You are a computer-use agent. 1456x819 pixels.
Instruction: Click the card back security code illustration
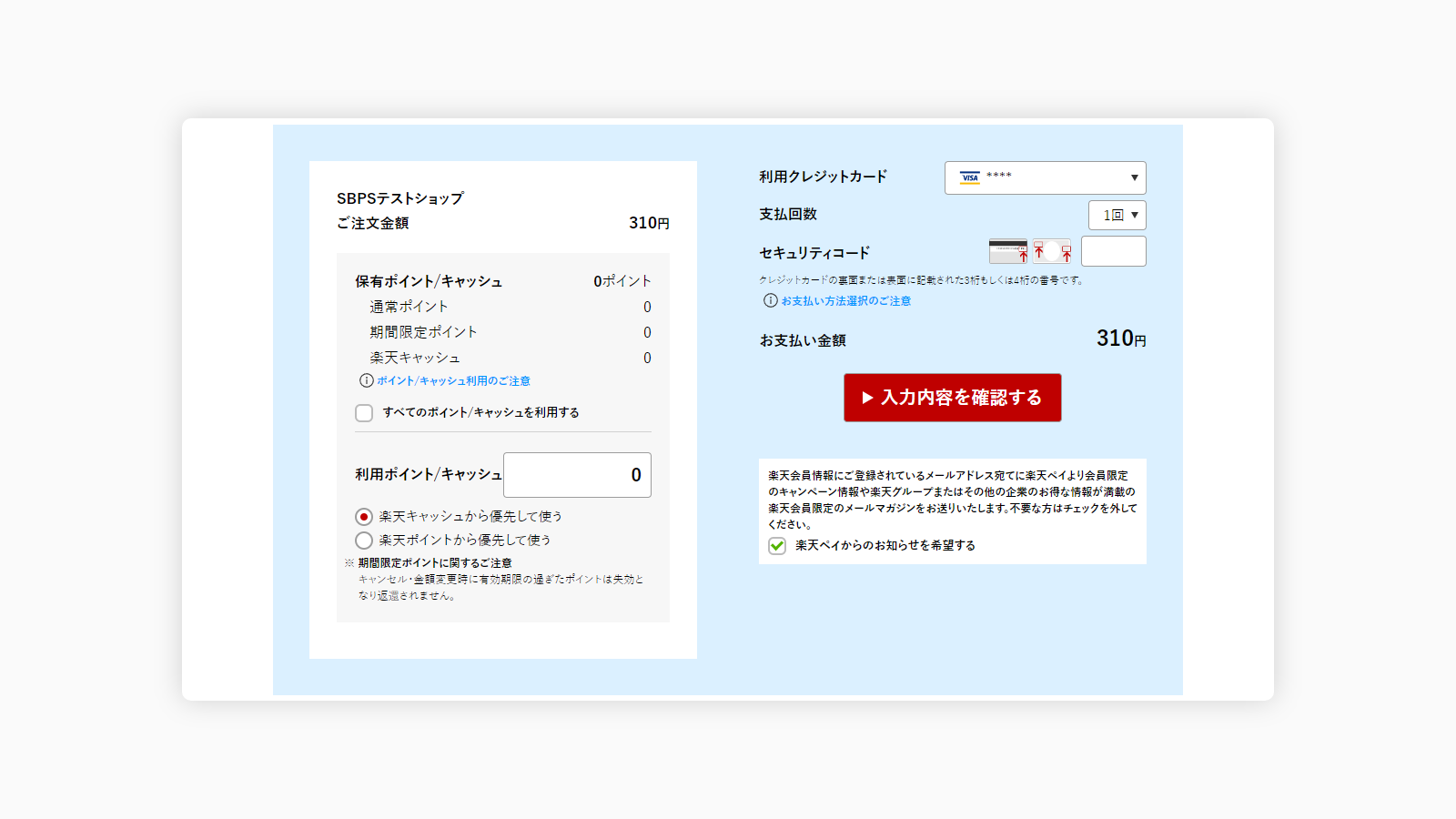1008,251
